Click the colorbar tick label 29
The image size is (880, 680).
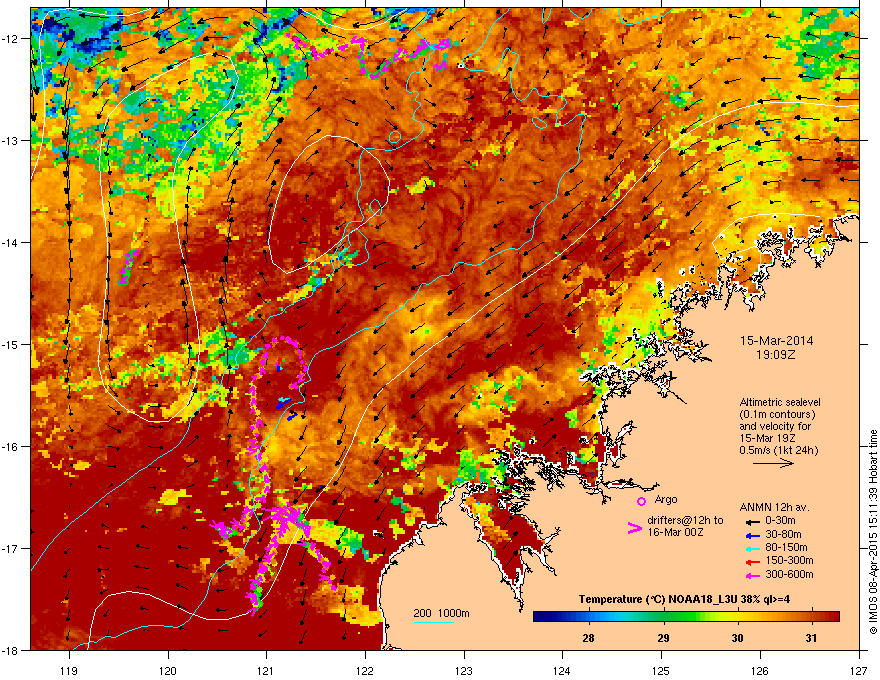(663, 638)
